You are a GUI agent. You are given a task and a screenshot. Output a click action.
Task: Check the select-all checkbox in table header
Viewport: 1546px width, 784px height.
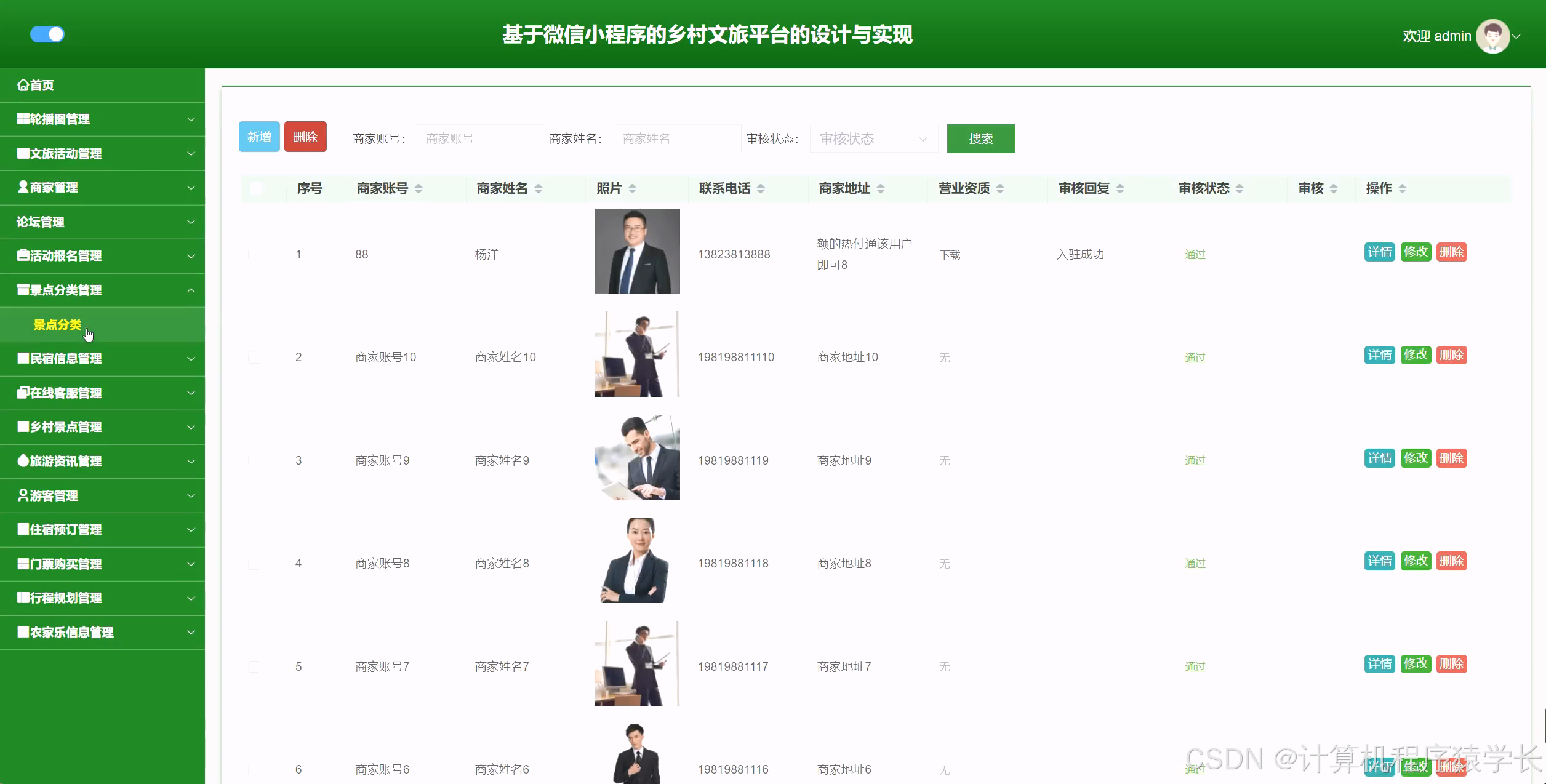(256, 188)
